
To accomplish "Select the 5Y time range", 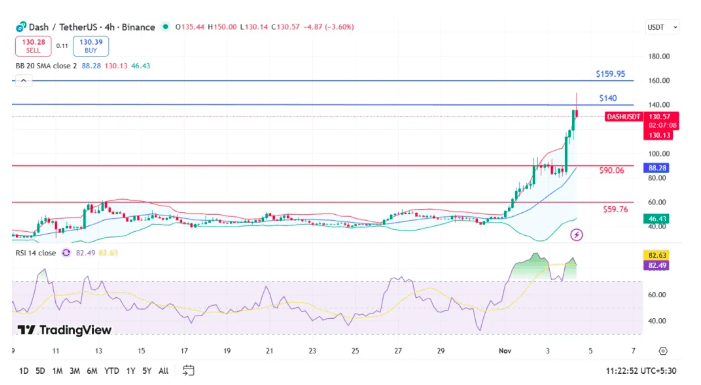I will point(147,371).
